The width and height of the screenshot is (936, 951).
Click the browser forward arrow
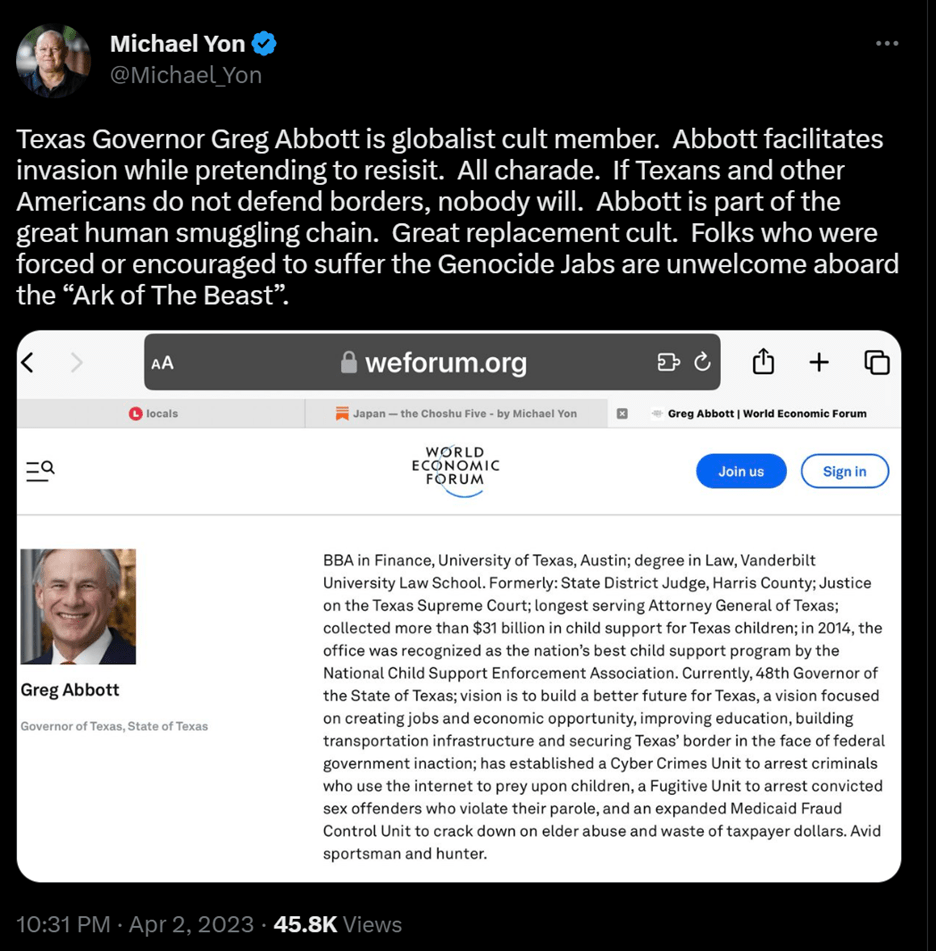point(77,362)
